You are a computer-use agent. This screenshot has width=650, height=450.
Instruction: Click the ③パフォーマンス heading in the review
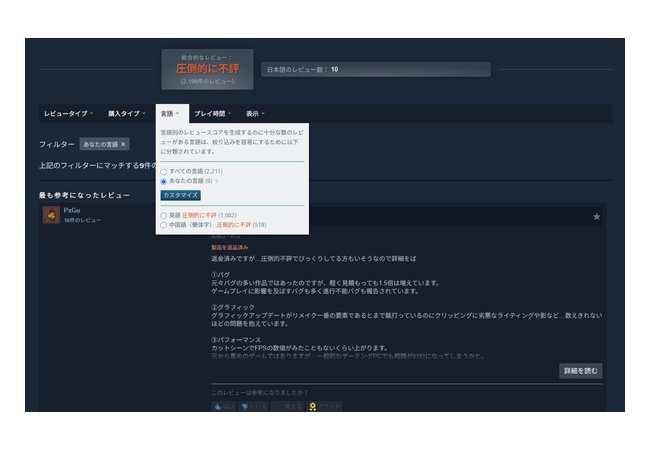coord(236,340)
